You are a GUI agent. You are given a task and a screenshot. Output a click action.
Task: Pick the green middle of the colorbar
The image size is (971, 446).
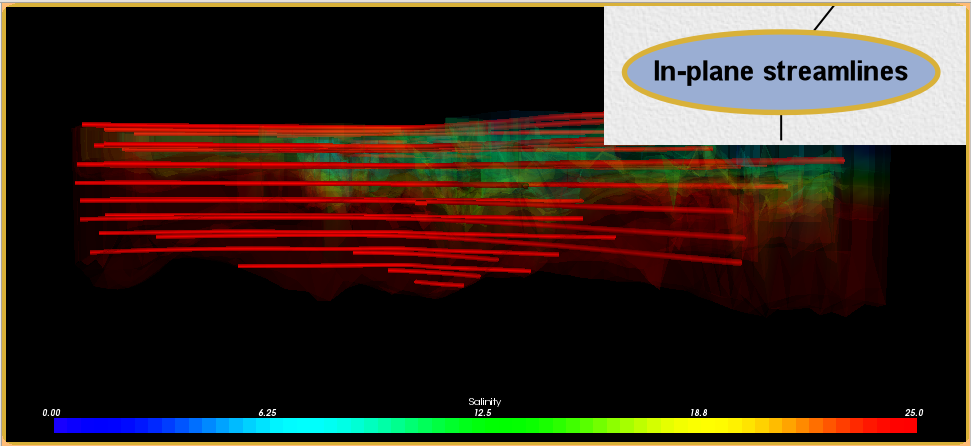(x=485, y=426)
